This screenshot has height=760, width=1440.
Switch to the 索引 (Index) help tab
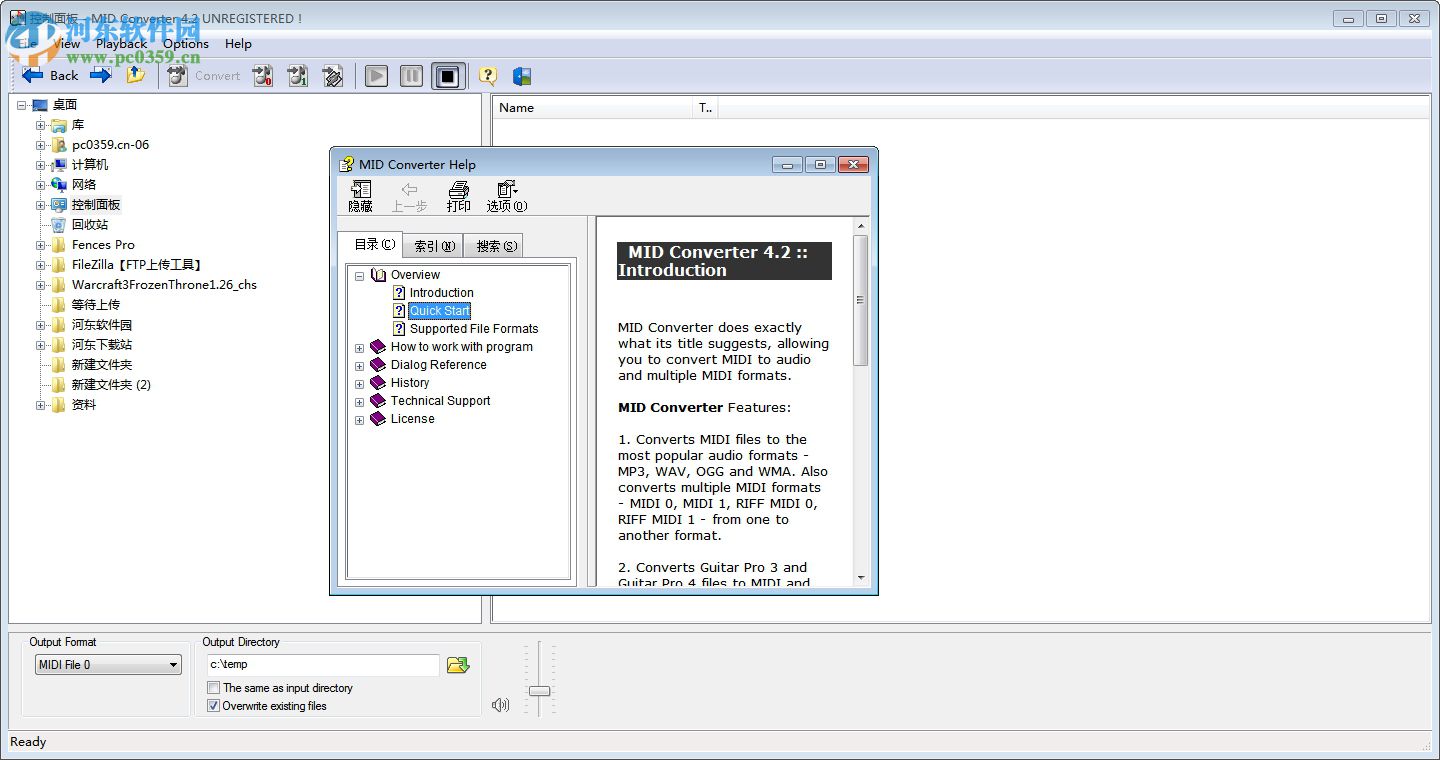pos(434,246)
